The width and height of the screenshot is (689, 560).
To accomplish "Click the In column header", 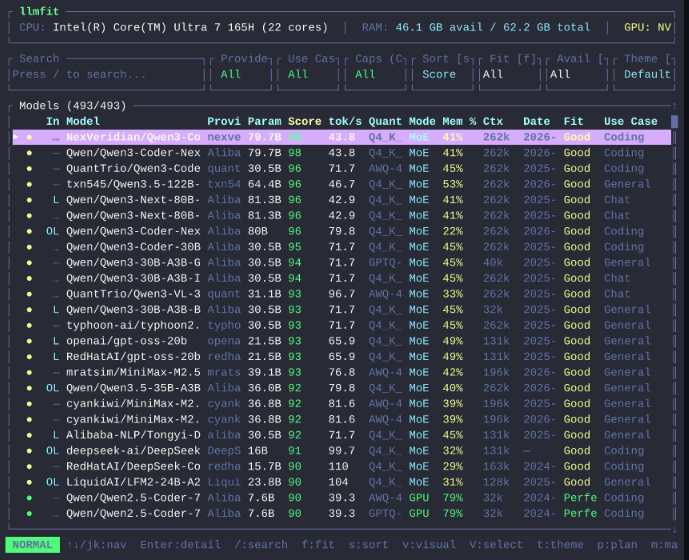I will point(53,121).
